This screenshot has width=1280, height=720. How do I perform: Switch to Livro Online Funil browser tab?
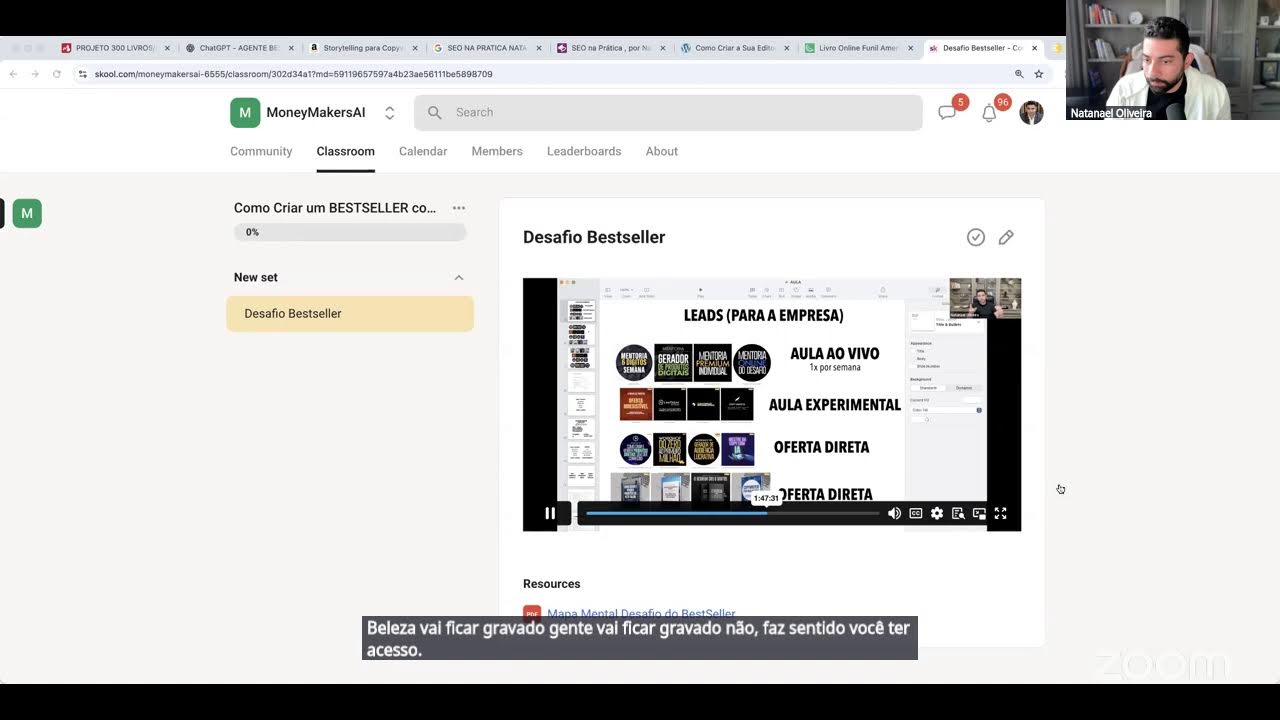click(x=858, y=48)
